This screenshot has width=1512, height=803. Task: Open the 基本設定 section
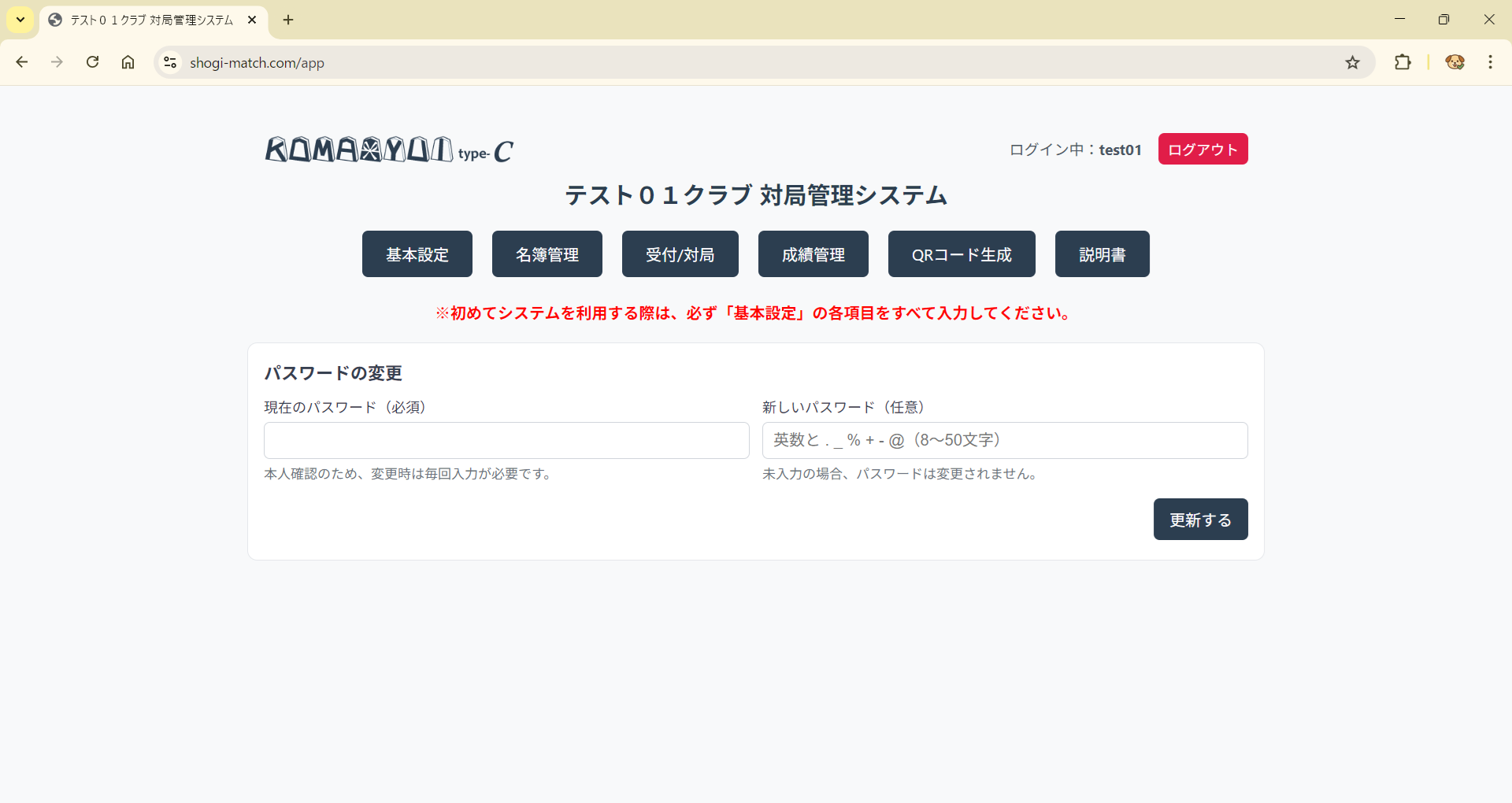click(417, 254)
